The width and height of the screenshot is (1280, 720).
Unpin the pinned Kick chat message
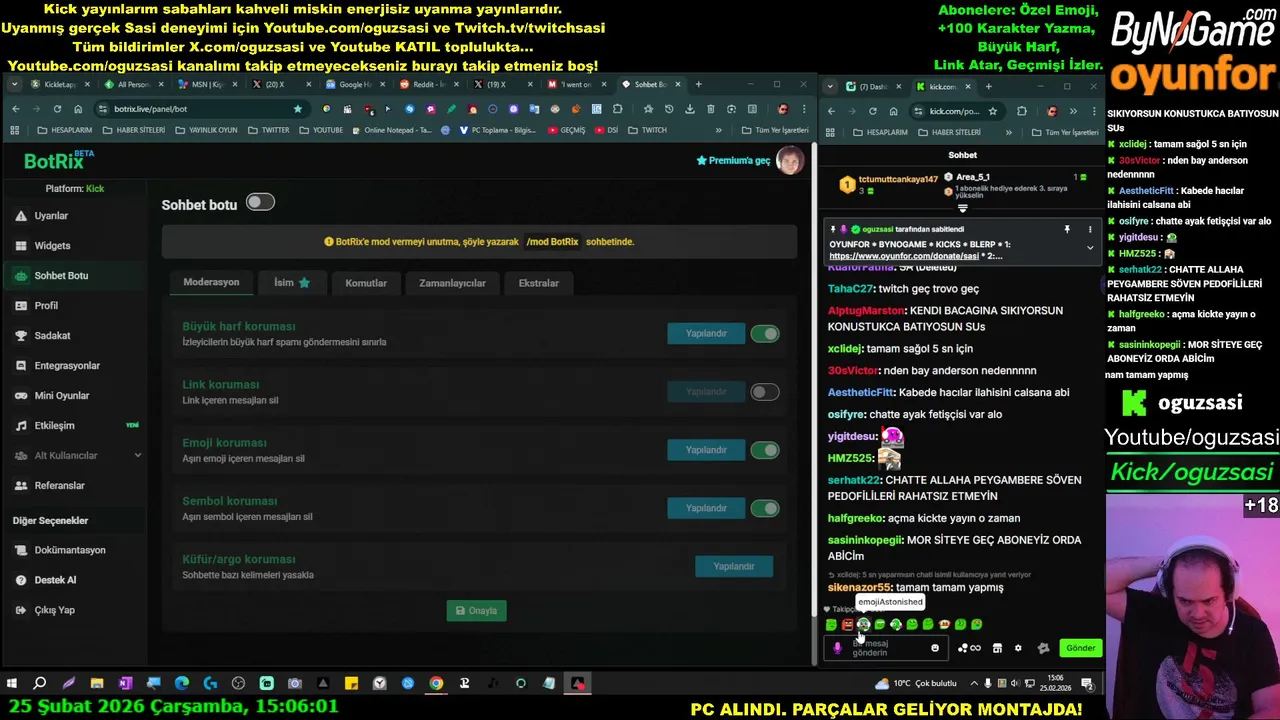pyautogui.click(x=1067, y=230)
